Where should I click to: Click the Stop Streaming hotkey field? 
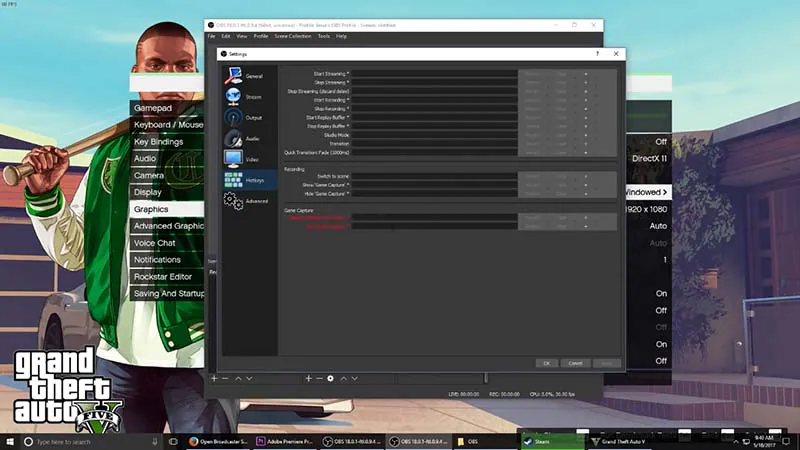tap(434, 83)
